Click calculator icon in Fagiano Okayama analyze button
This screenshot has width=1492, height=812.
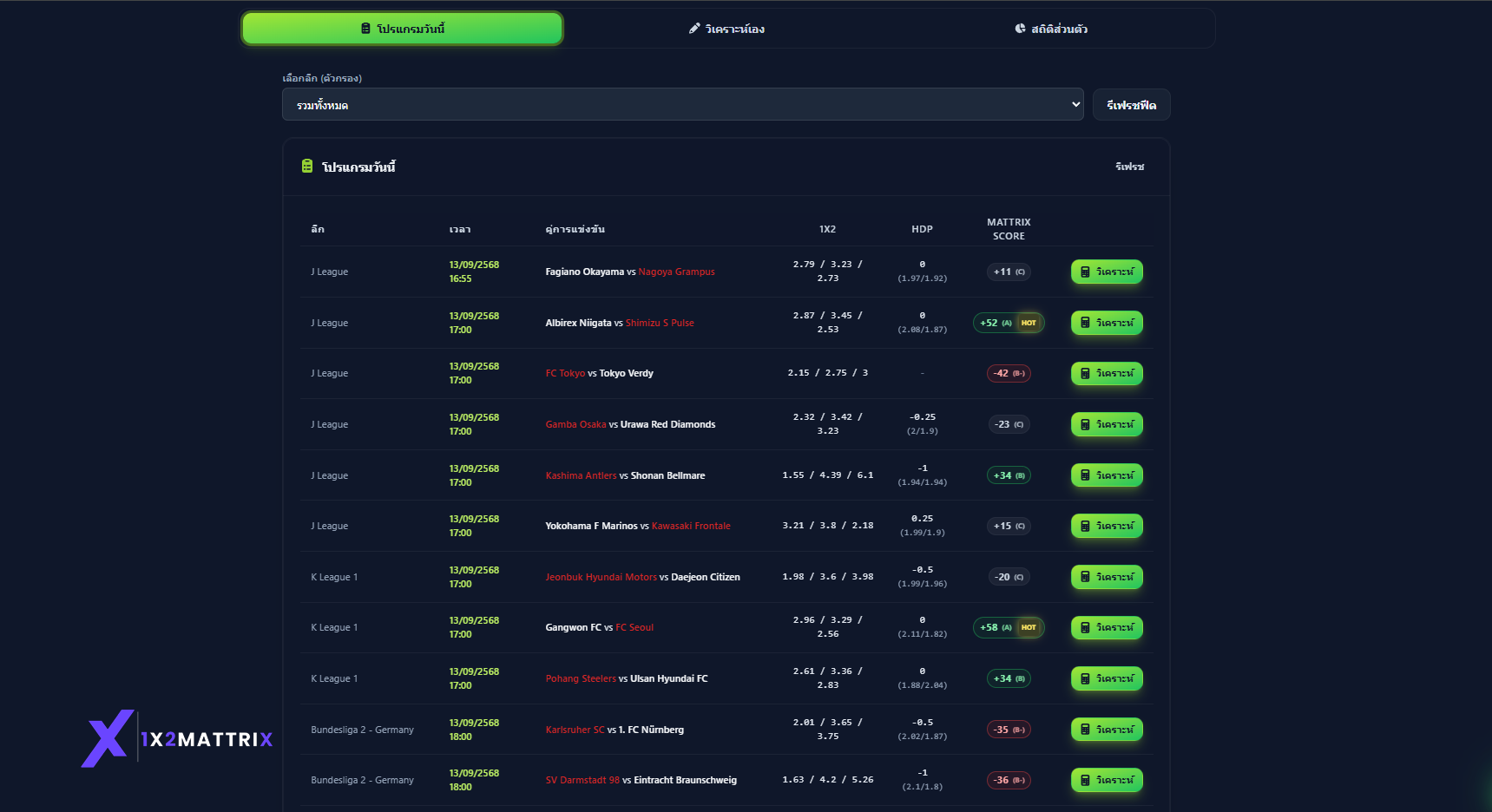pos(1085,272)
